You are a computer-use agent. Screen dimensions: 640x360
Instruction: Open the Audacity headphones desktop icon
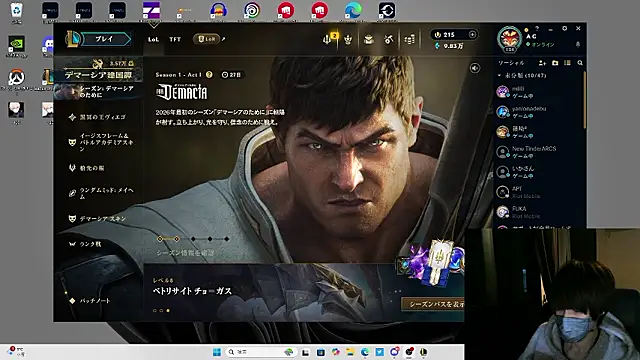coord(218,11)
